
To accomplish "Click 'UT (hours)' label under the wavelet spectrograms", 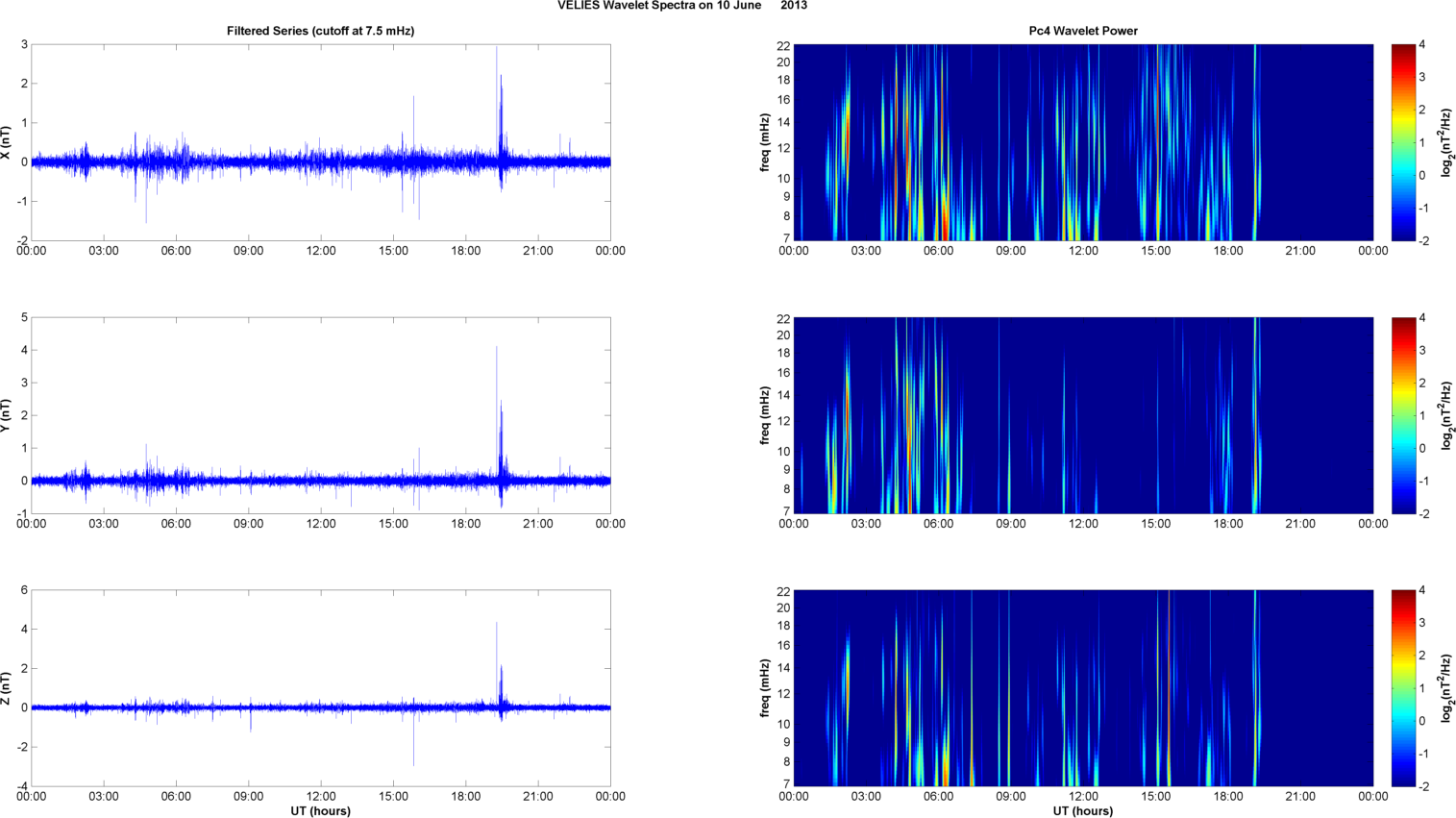I will [x=1083, y=811].
